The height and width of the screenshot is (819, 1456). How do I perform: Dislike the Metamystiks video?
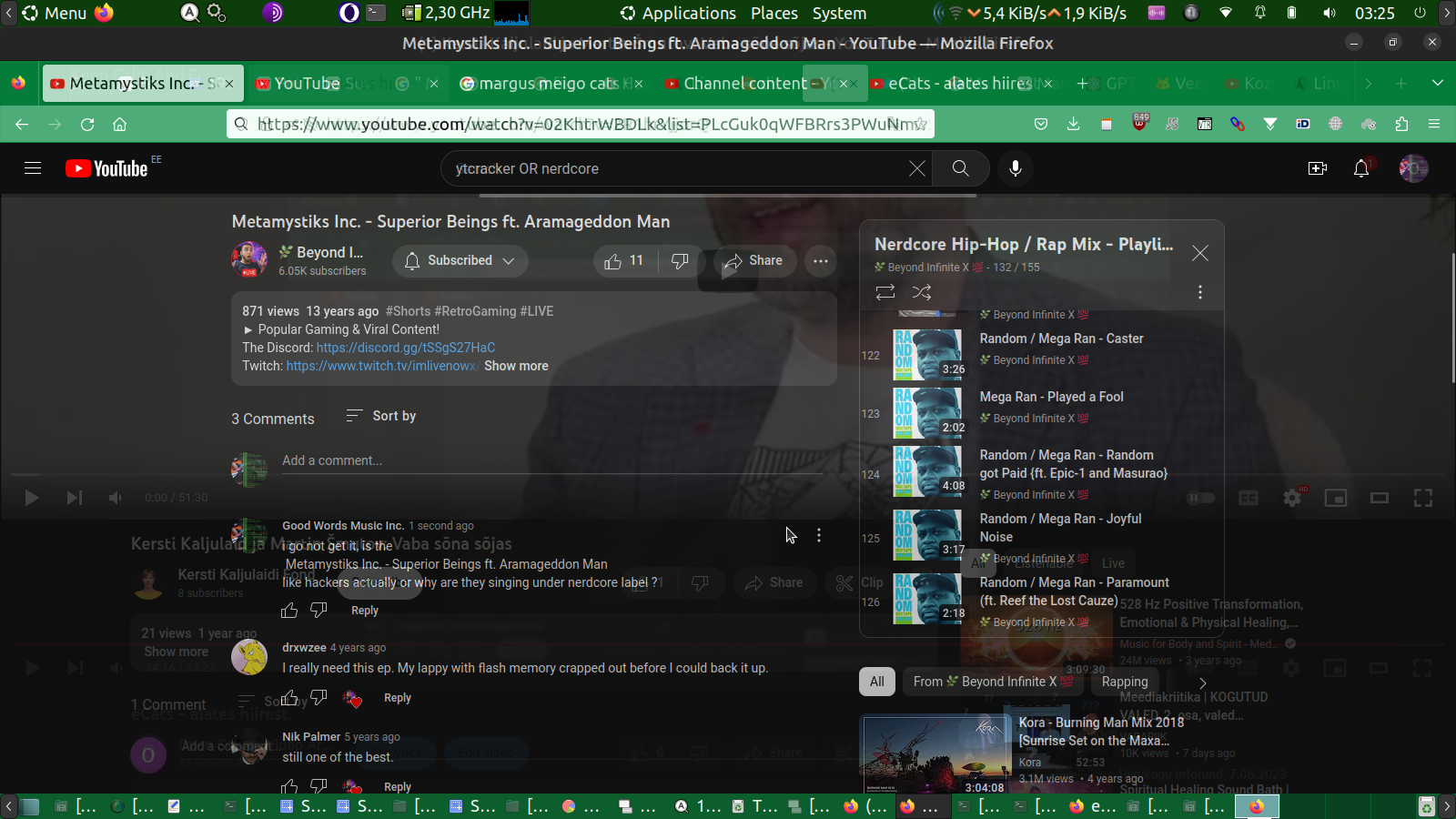click(x=680, y=261)
